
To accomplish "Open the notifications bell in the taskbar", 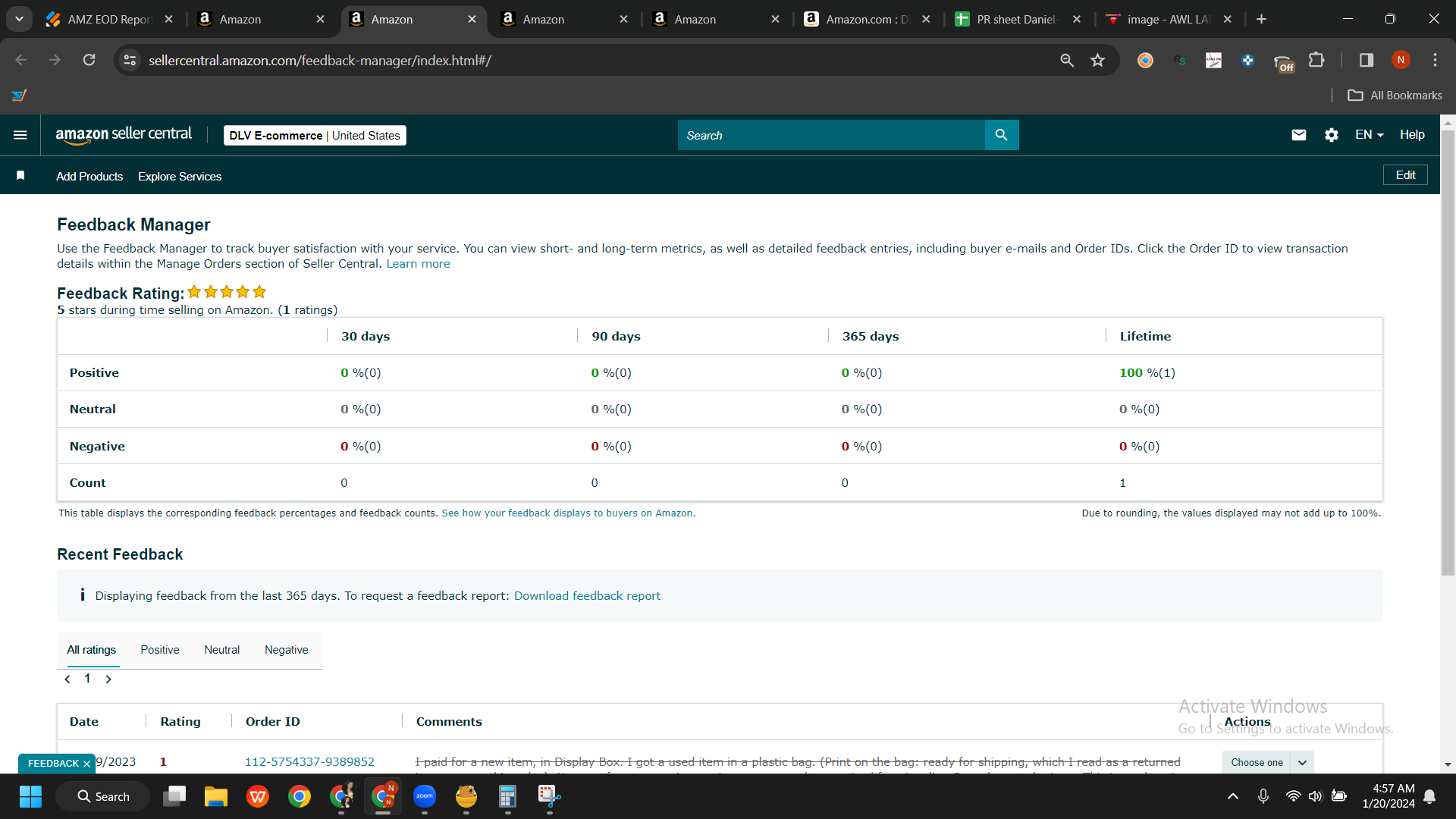I will point(1429,796).
